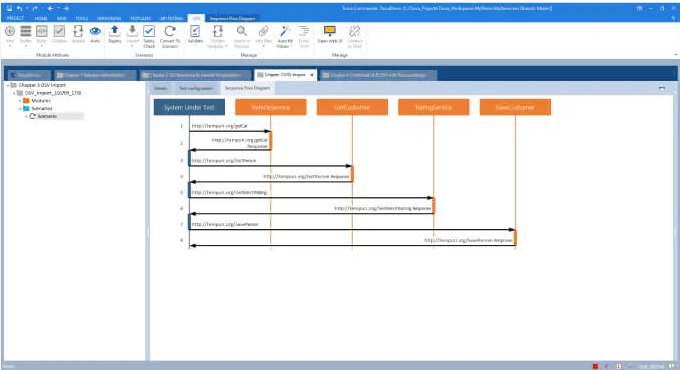
Task: Click the Redo arrow icon
Action: [35, 8]
